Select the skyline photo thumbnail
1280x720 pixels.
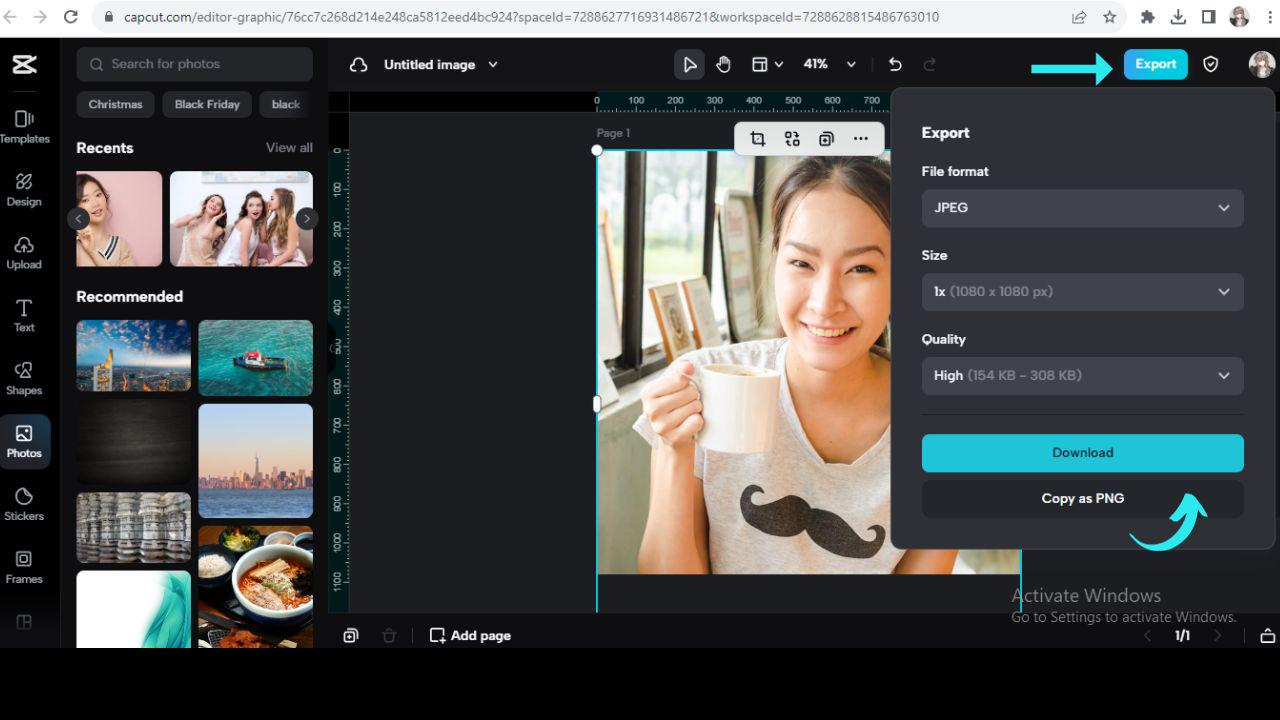point(255,461)
